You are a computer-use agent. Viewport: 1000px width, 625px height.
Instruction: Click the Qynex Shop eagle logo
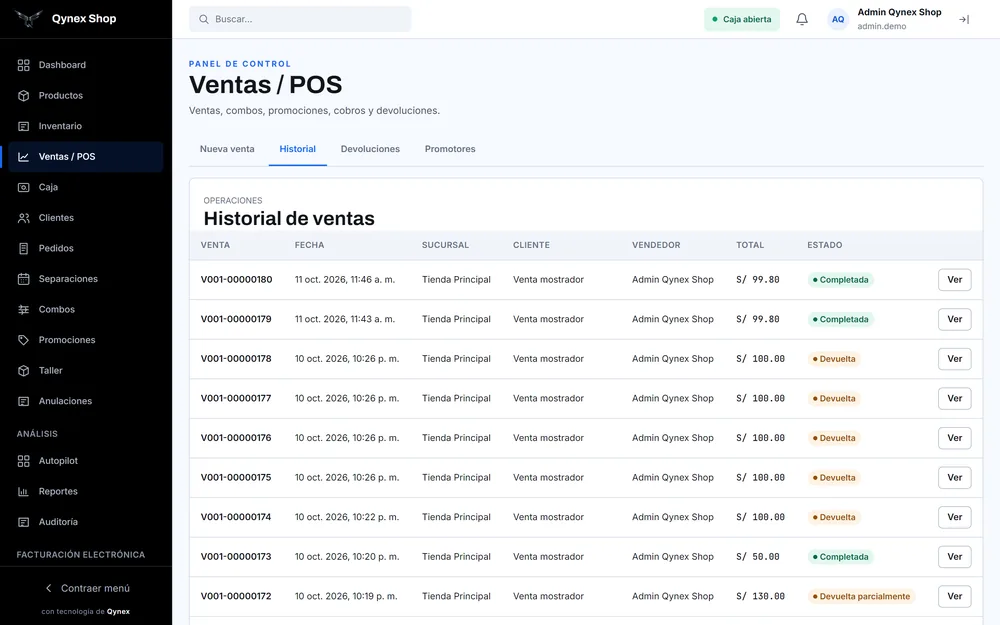coord(29,18)
